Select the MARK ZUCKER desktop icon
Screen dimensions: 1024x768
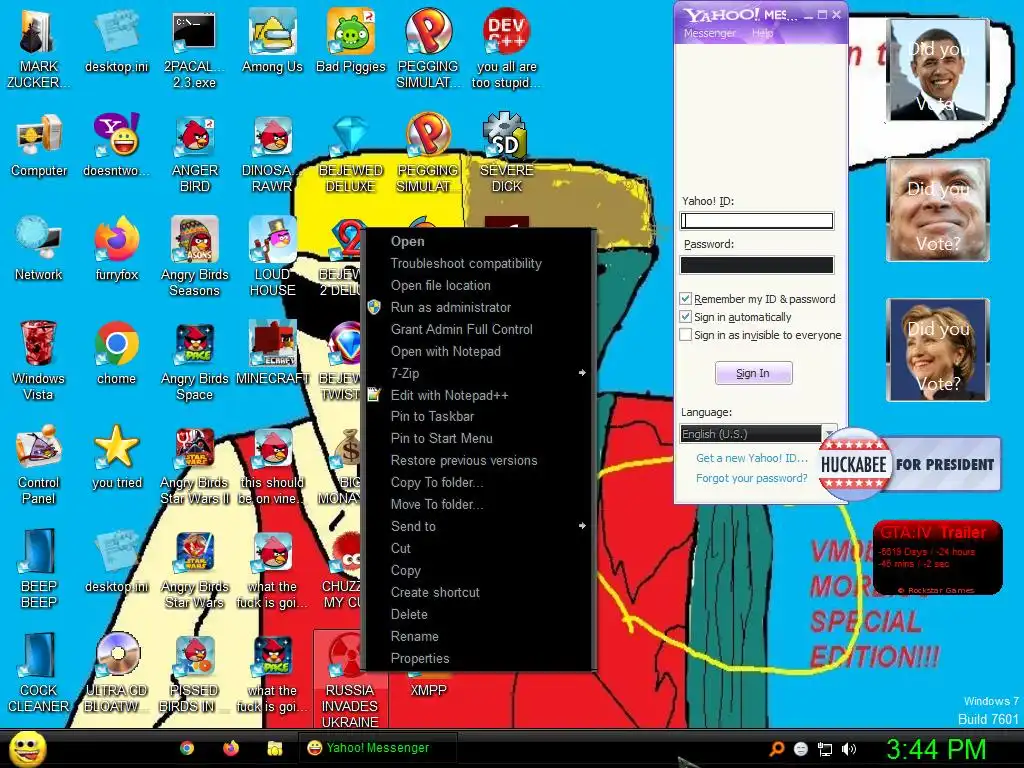click(x=38, y=48)
